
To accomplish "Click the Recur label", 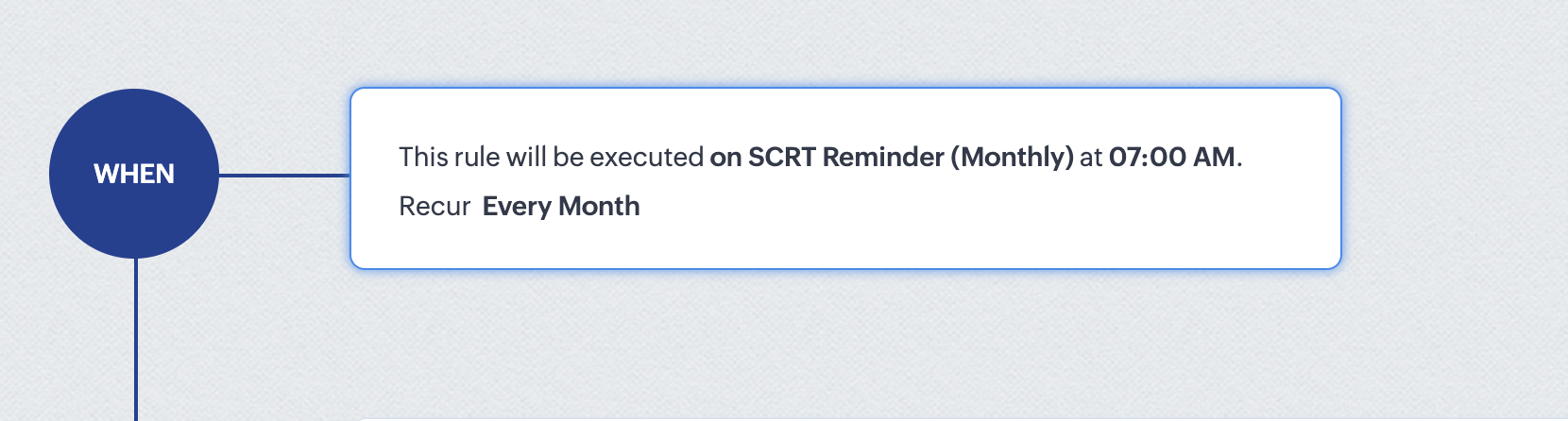I will pos(435,206).
